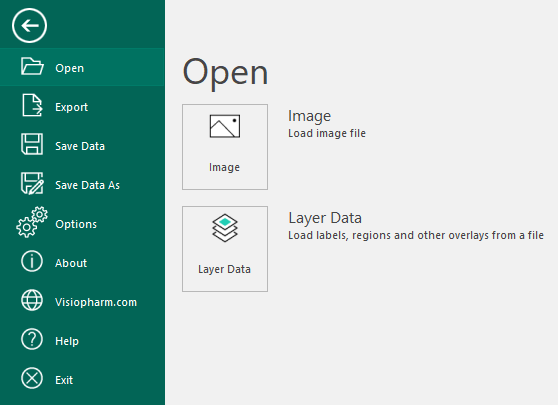Open the Visiopharm.com link text

[x=96, y=302]
